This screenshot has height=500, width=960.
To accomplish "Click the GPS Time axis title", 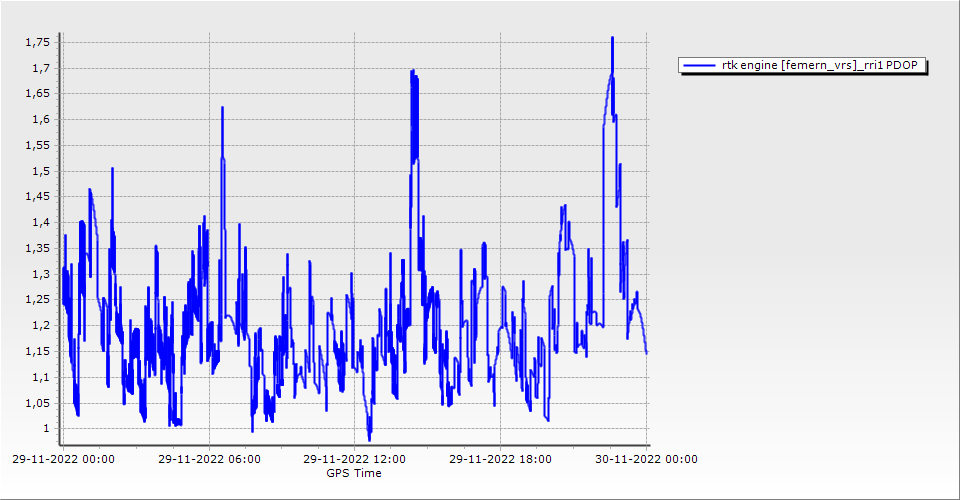I will [354, 473].
